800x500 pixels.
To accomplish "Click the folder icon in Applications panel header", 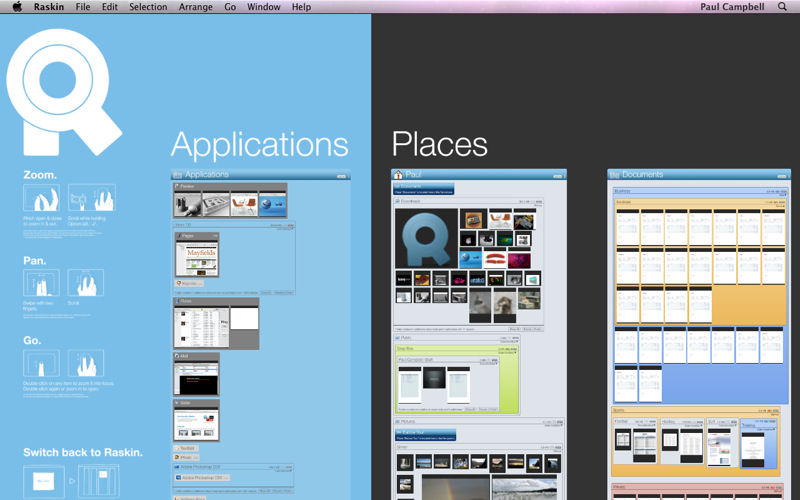I will pos(178,174).
